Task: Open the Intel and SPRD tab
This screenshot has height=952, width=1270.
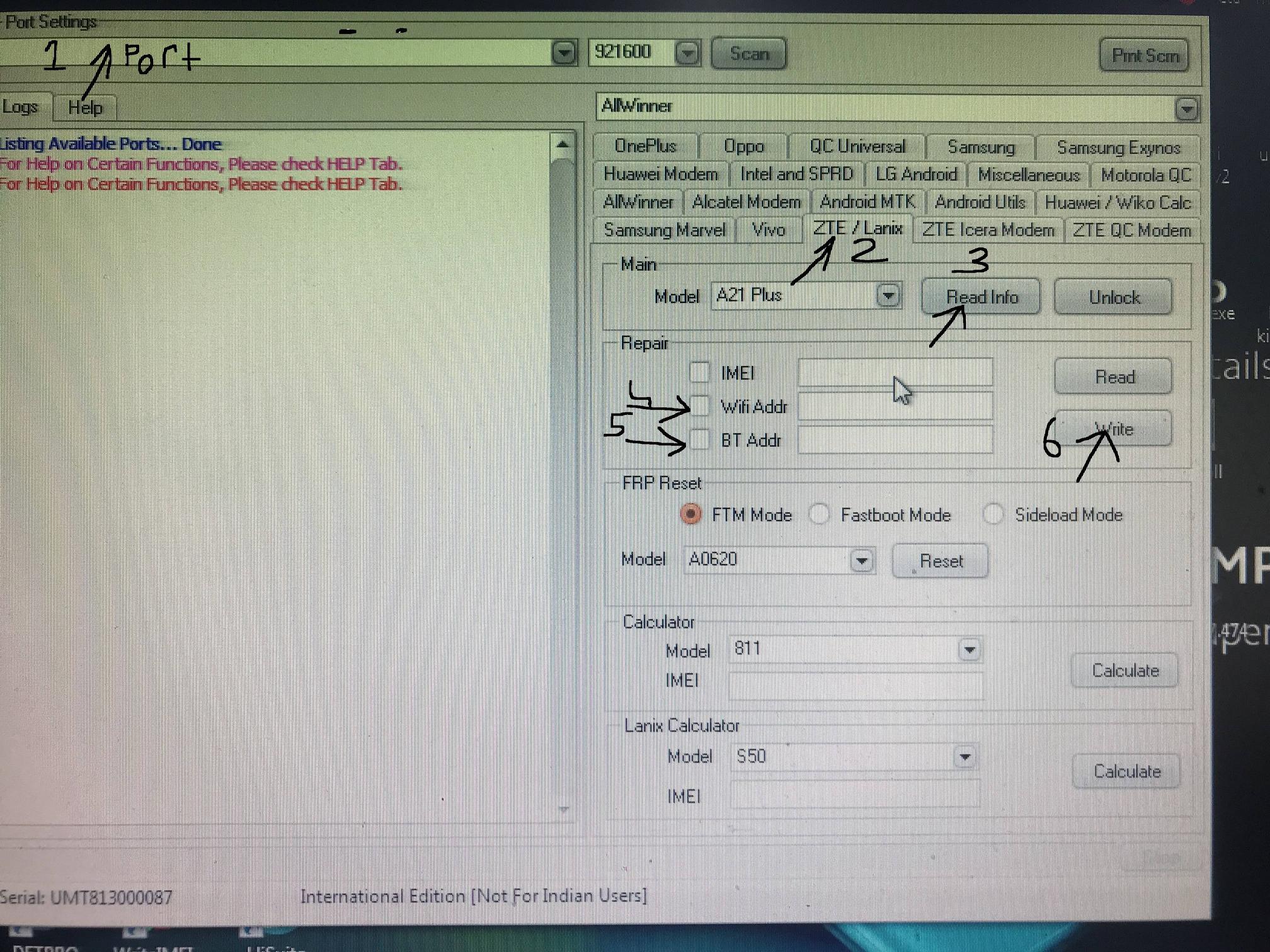Action: [796, 174]
